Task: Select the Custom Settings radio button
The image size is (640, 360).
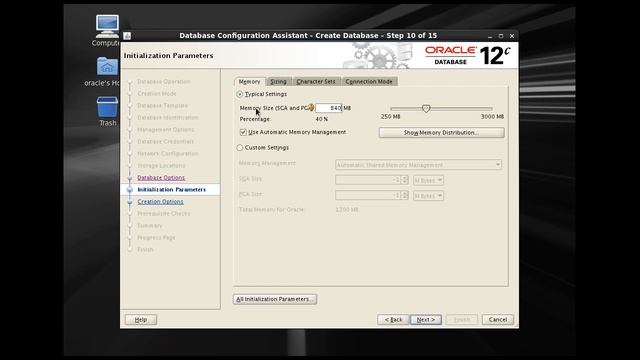Action: (x=240, y=148)
